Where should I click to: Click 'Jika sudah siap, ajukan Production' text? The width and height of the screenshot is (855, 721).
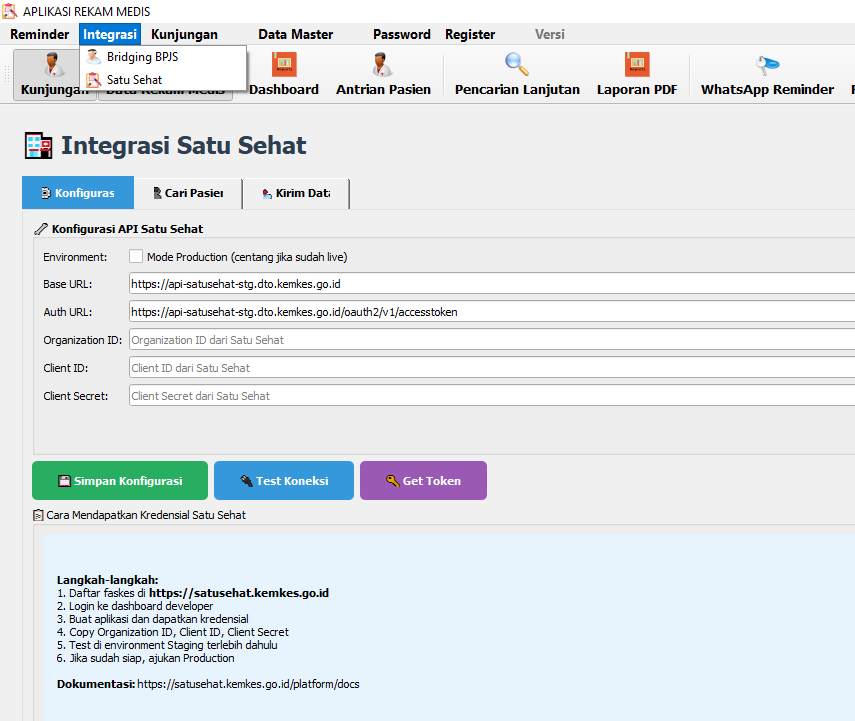point(152,658)
